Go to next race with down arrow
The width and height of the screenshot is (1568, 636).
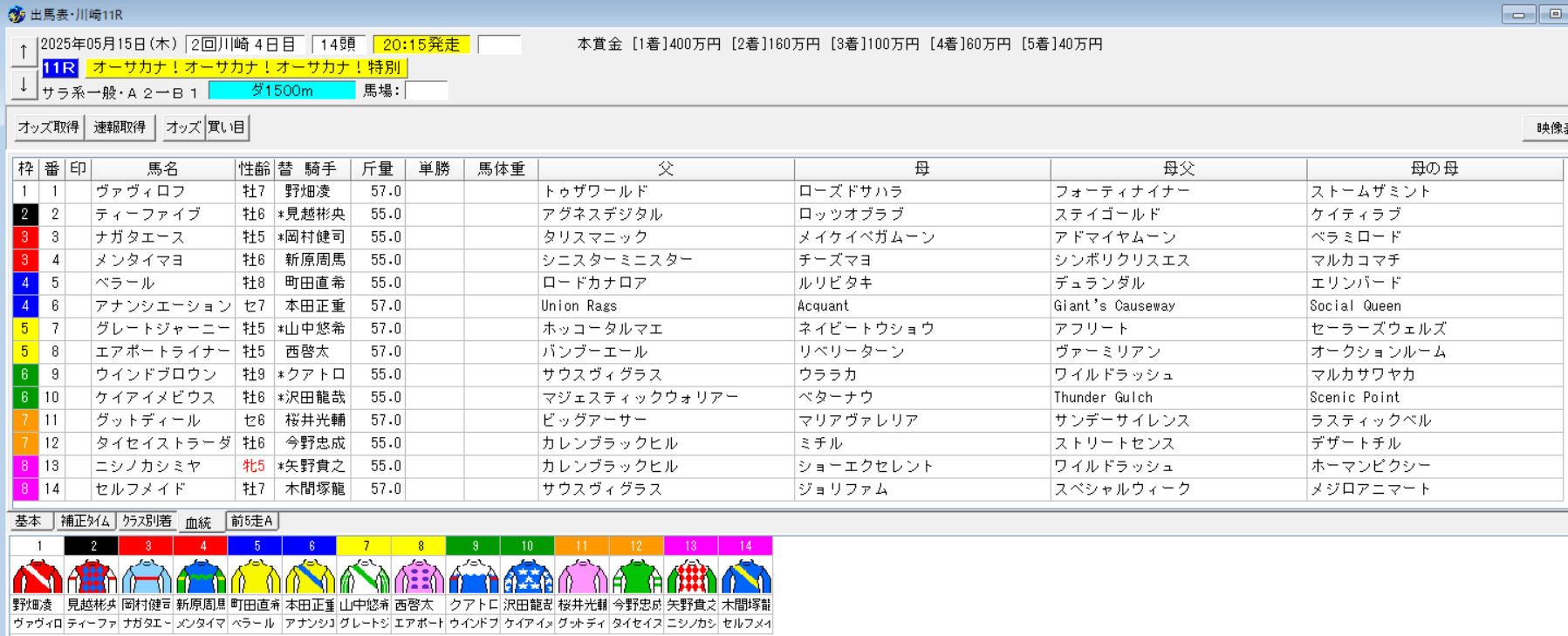point(24,84)
